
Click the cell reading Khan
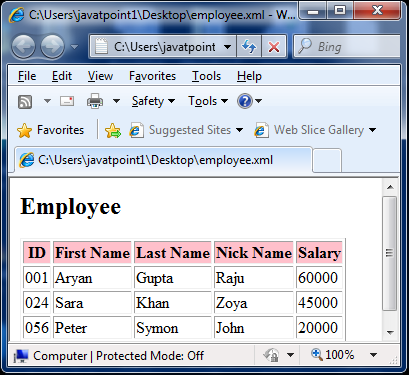(173, 302)
